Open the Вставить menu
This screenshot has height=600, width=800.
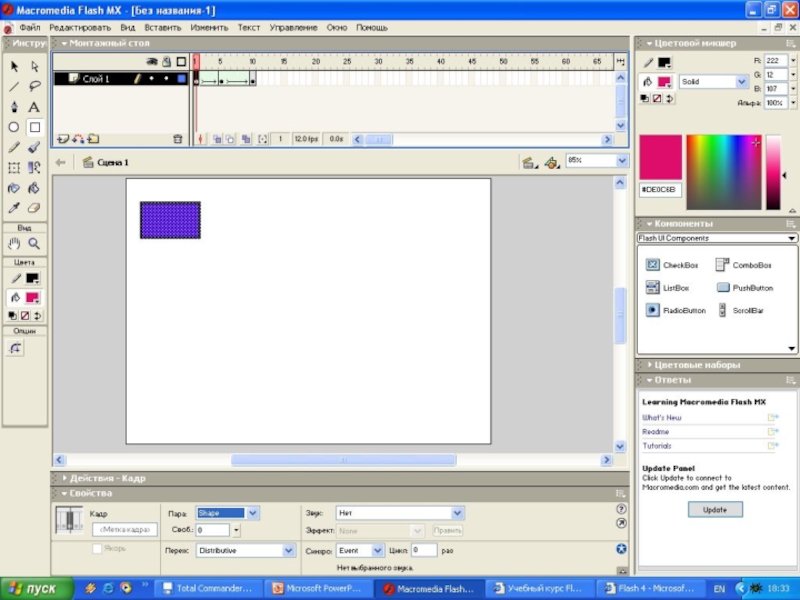(x=162, y=28)
